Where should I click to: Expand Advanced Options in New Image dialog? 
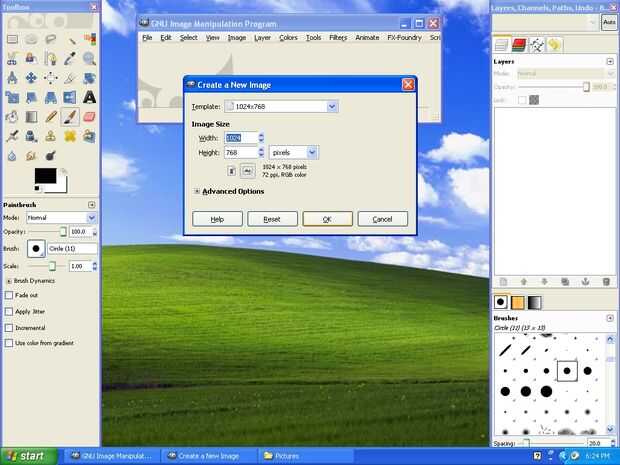pyautogui.click(x=197, y=191)
